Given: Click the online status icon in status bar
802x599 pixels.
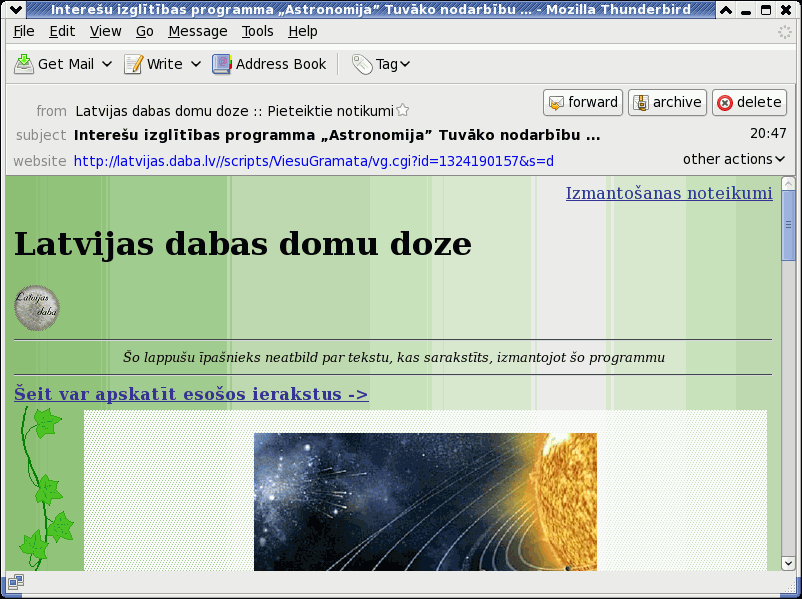Looking at the screenshot, I should click(x=15, y=582).
